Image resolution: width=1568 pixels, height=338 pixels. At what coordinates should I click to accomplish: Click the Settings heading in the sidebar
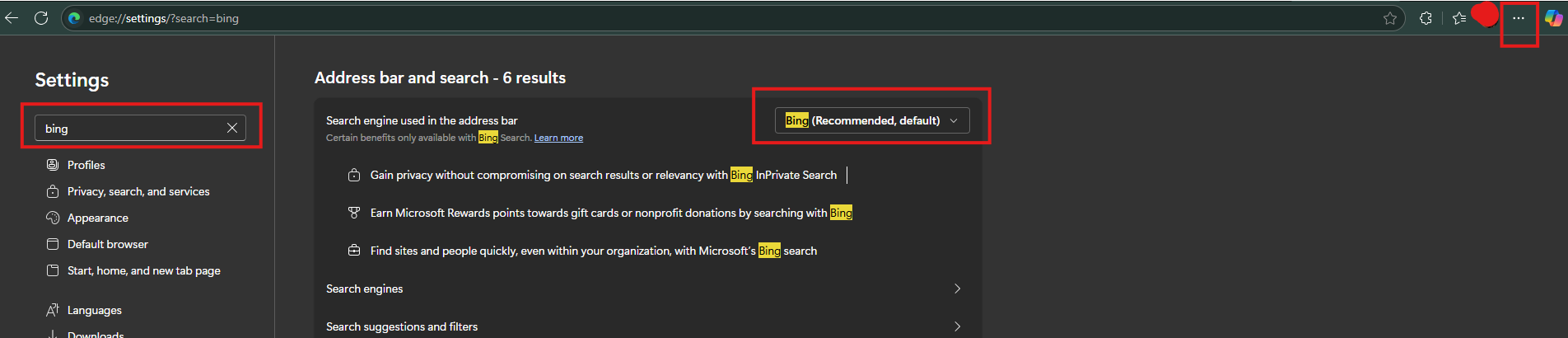pyautogui.click(x=72, y=80)
